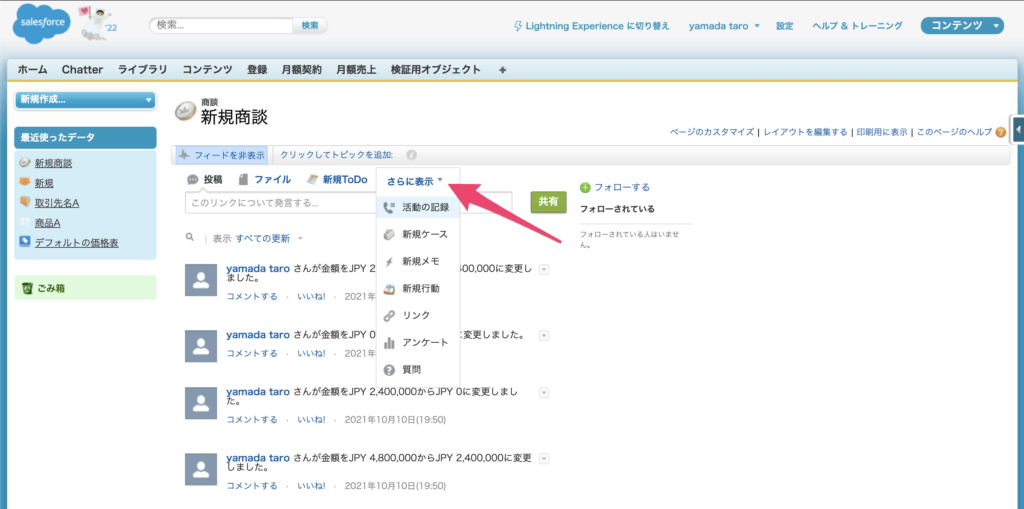
Task: Click the green 共有 button
Action: point(548,202)
